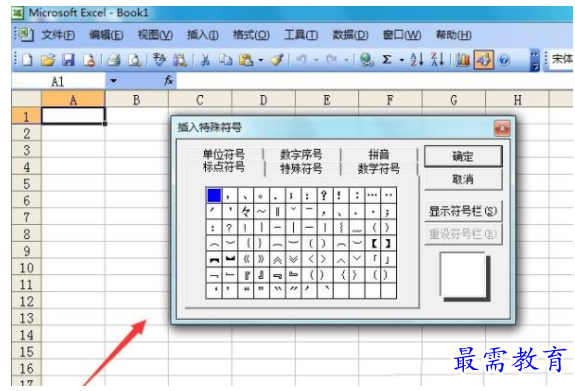
Task: Click the New workbook icon
Action: pos(28,60)
